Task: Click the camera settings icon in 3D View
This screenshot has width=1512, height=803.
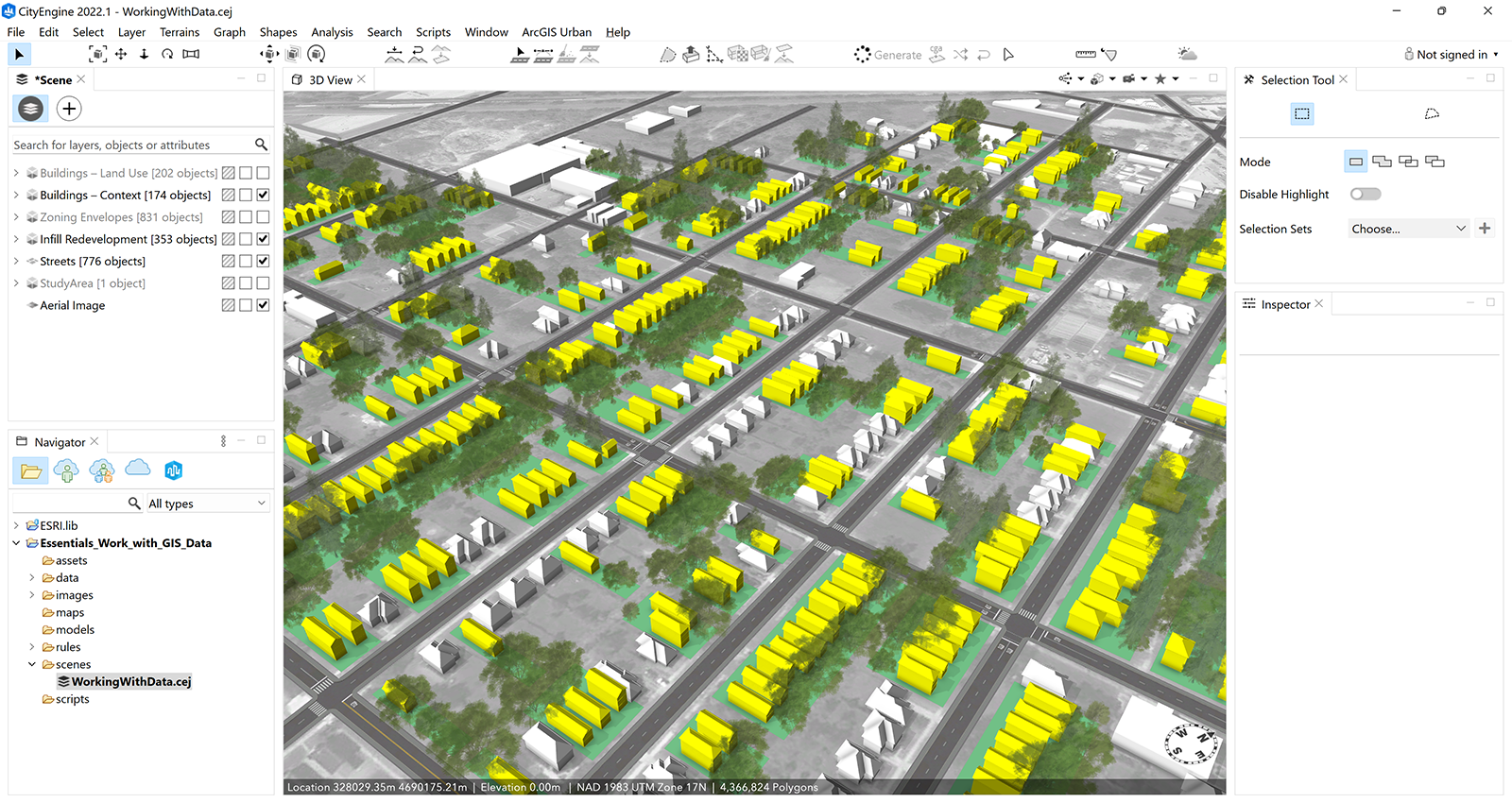Action: (1128, 79)
